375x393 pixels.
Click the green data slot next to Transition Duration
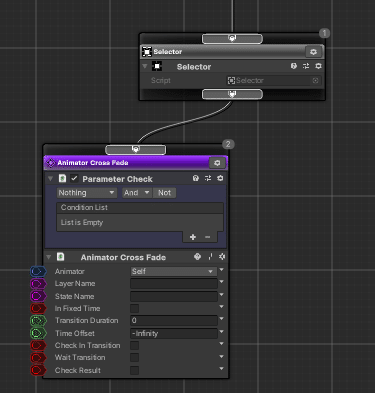point(38,321)
